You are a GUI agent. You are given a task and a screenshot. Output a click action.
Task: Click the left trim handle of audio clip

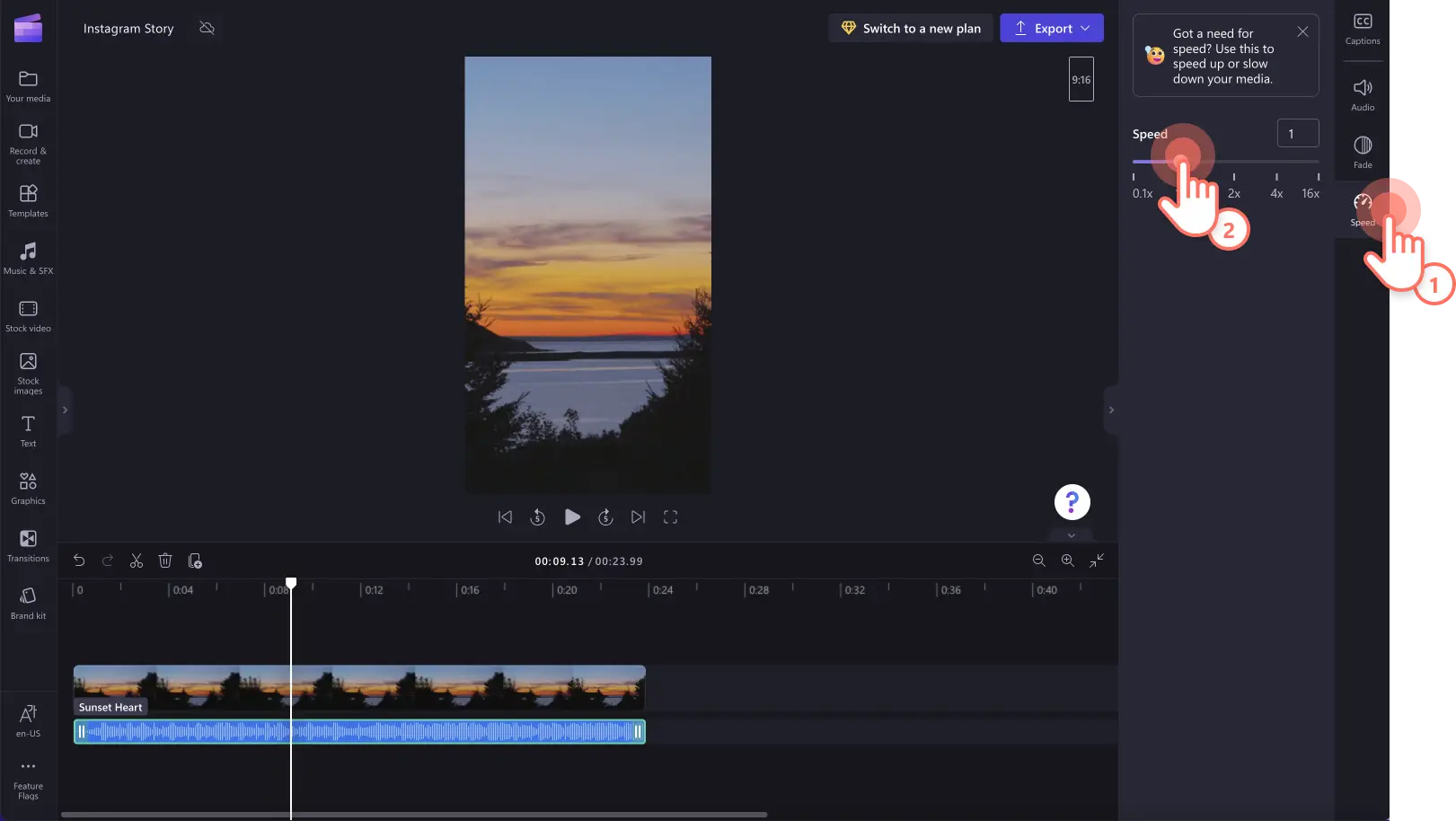(82, 731)
